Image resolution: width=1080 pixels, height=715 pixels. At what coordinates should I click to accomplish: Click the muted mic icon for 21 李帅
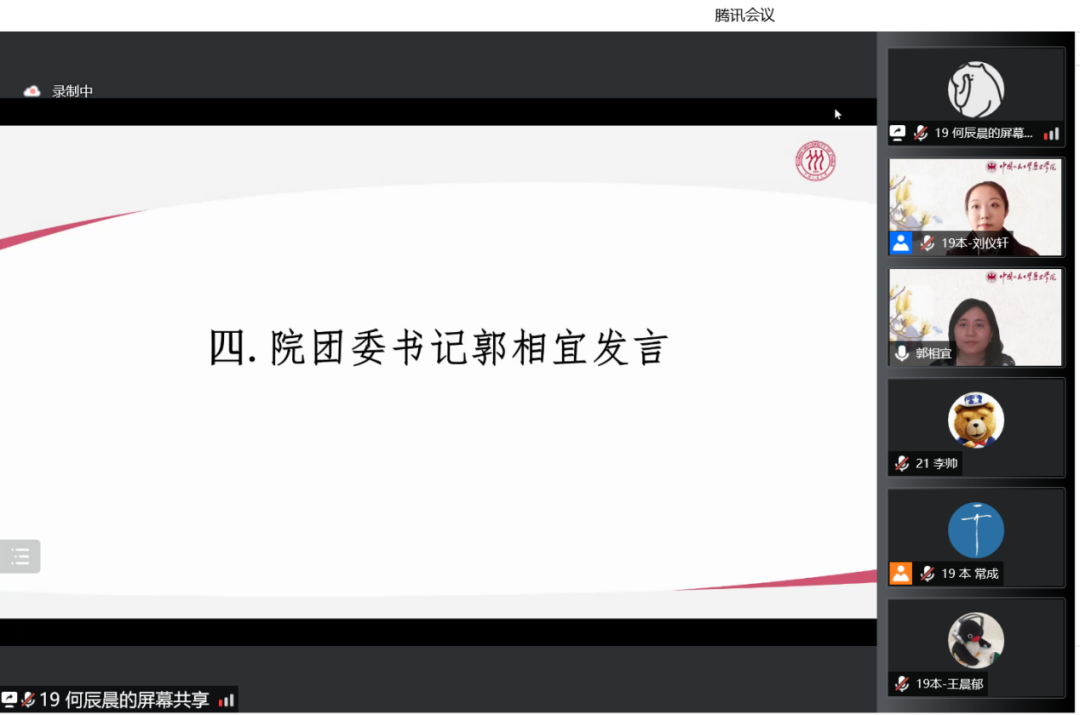902,463
